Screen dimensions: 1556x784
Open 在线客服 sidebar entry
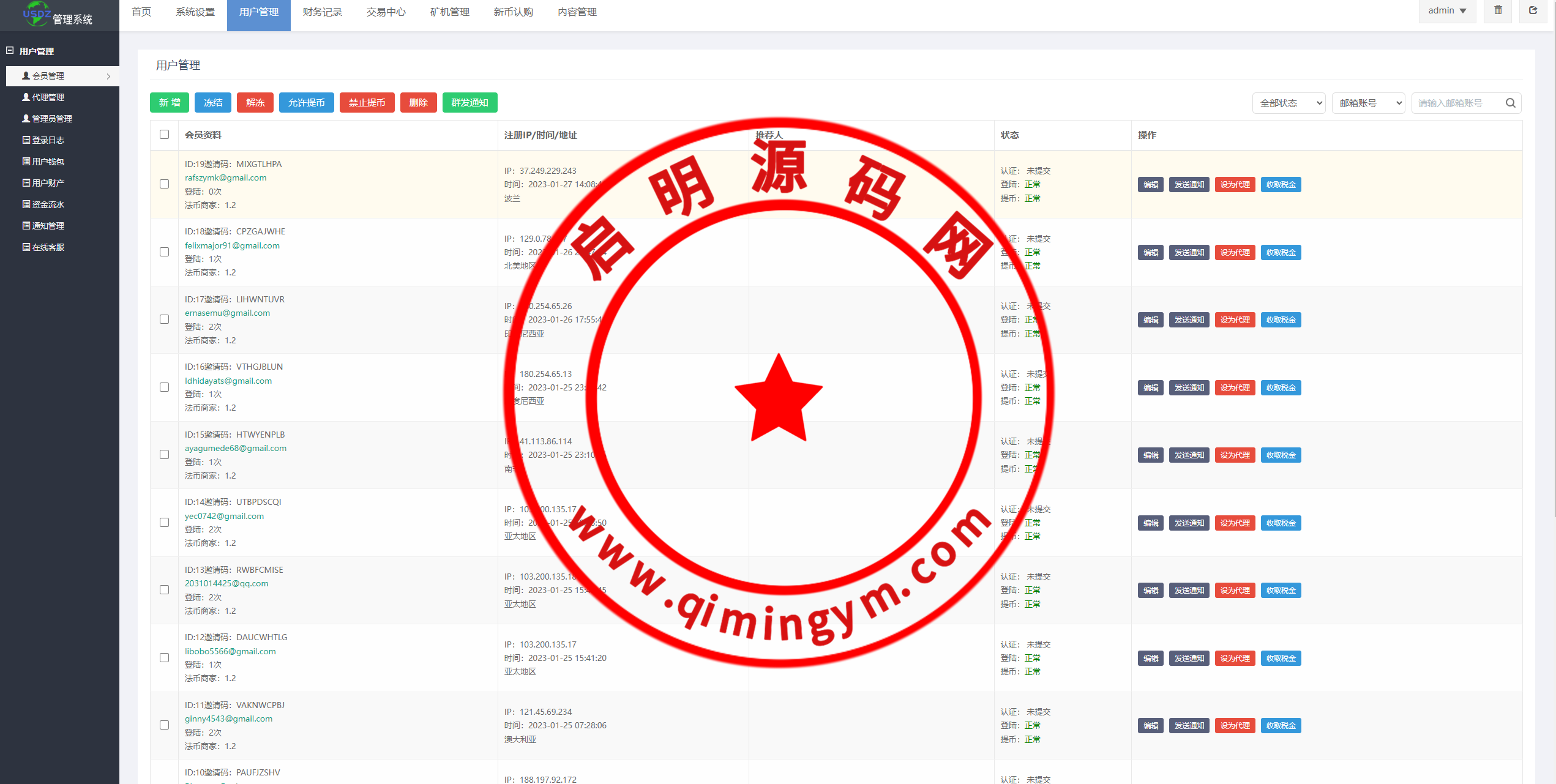pyautogui.click(x=48, y=247)
